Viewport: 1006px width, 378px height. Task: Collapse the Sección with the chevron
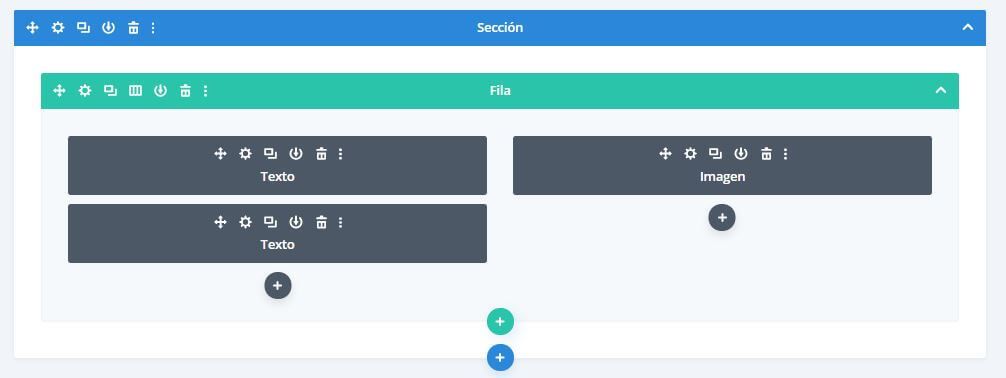(968, 28)
